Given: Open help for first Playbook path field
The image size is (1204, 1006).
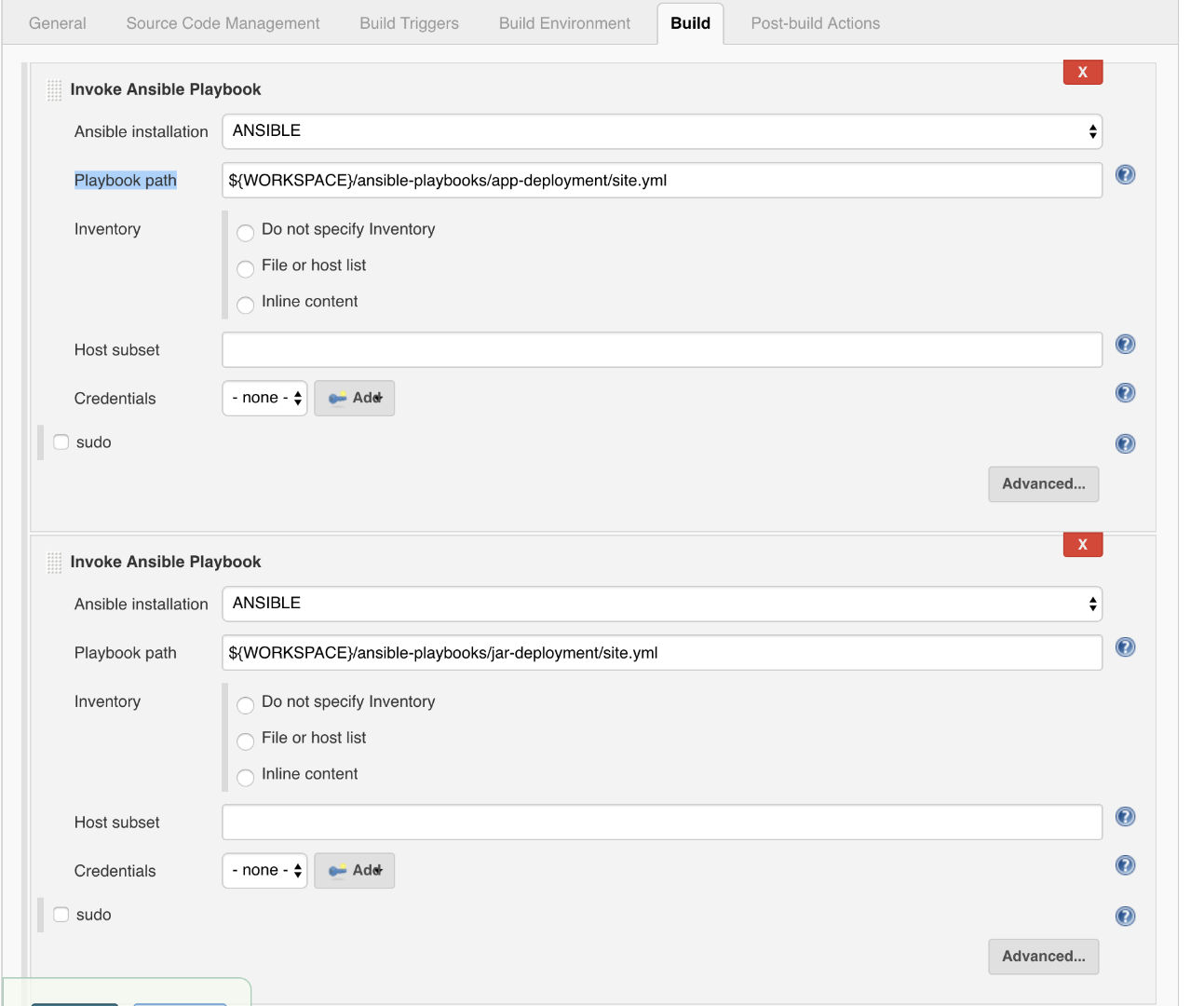Looking at the screenshot, I should pyautogui.click(x=1125, y=174).
